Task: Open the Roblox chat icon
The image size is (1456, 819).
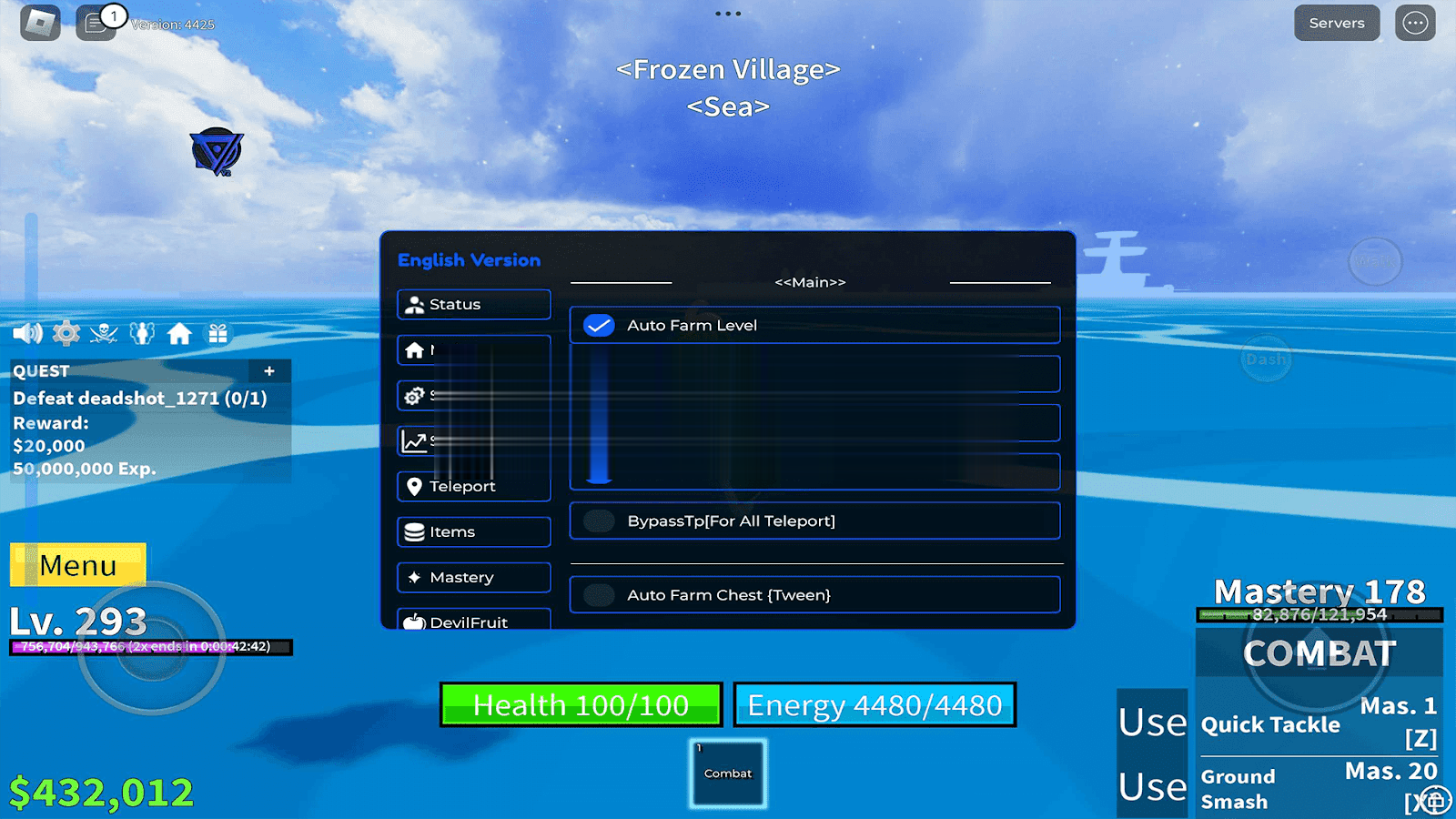Action: click(95, 24)
